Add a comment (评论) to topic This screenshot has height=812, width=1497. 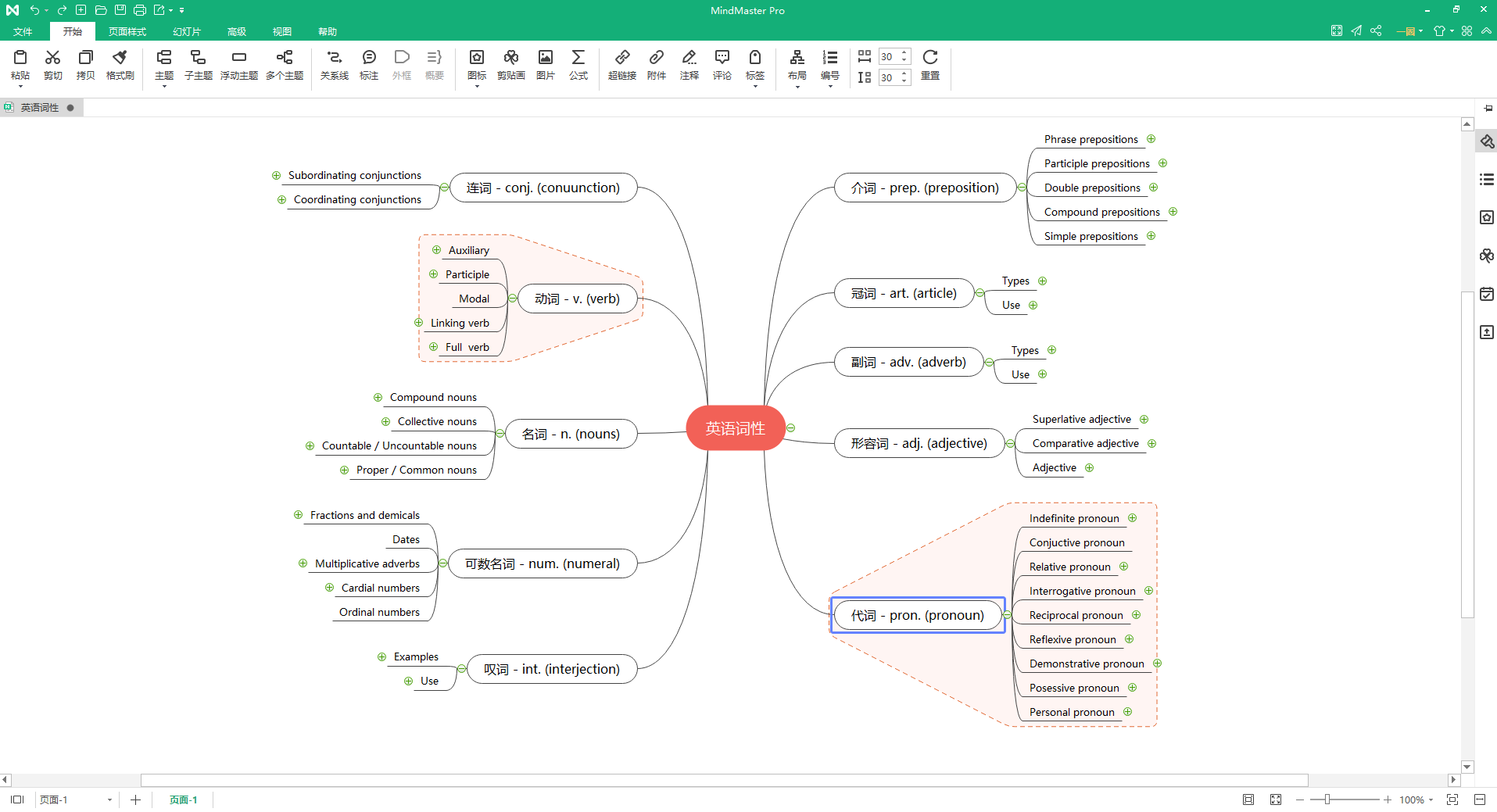[x=722, y=65]
